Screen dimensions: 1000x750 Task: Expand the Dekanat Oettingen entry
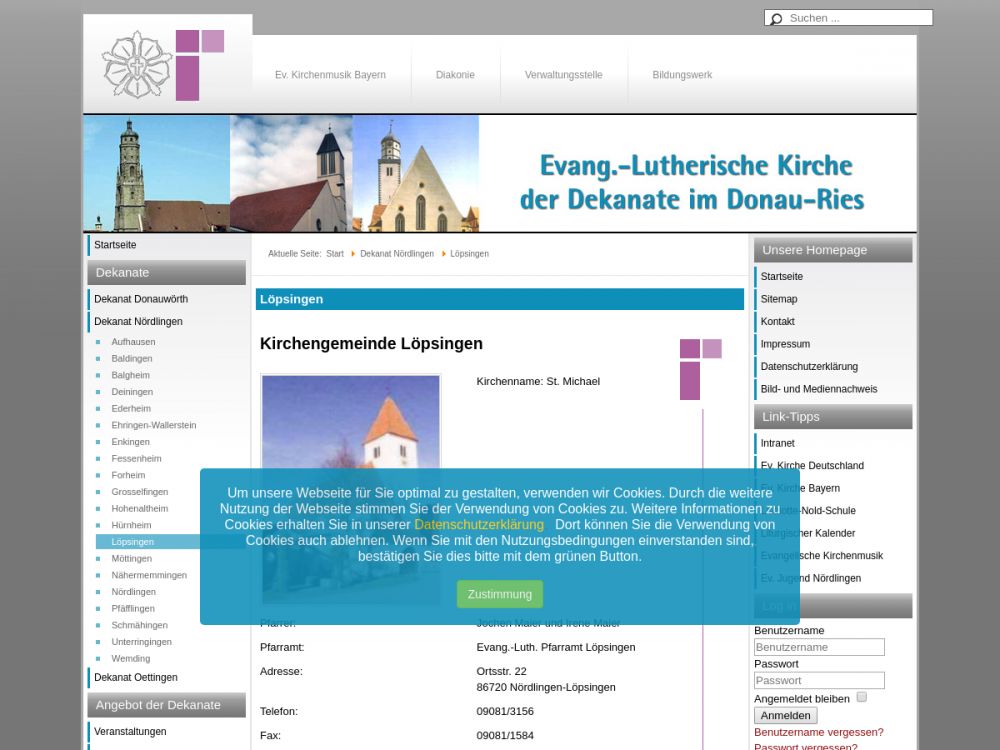(x=136, y=677)
